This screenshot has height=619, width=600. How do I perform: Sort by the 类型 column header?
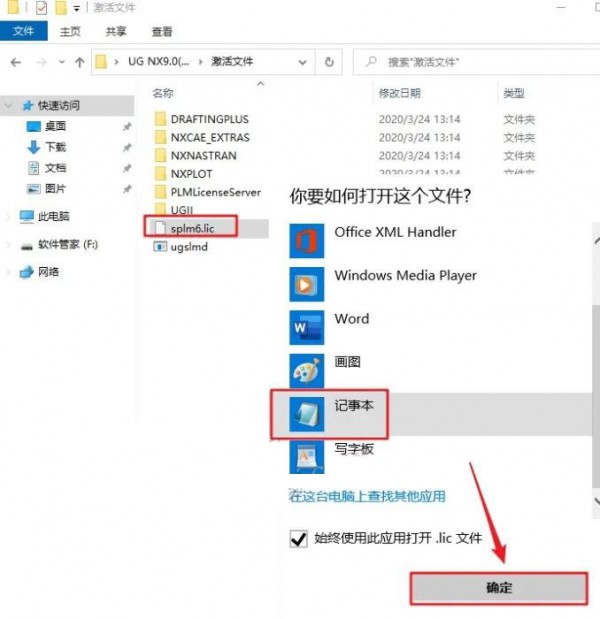(x=514, y=93)
